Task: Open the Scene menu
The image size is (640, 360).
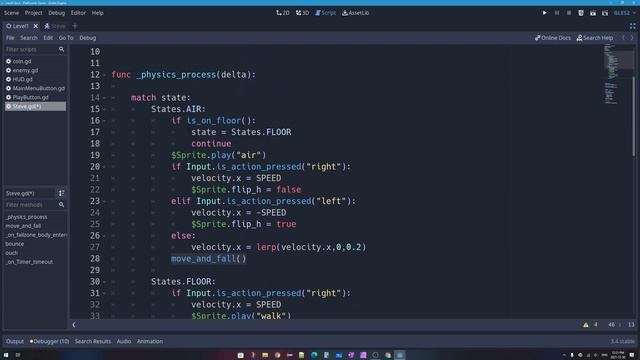Action: pos(11,13)
